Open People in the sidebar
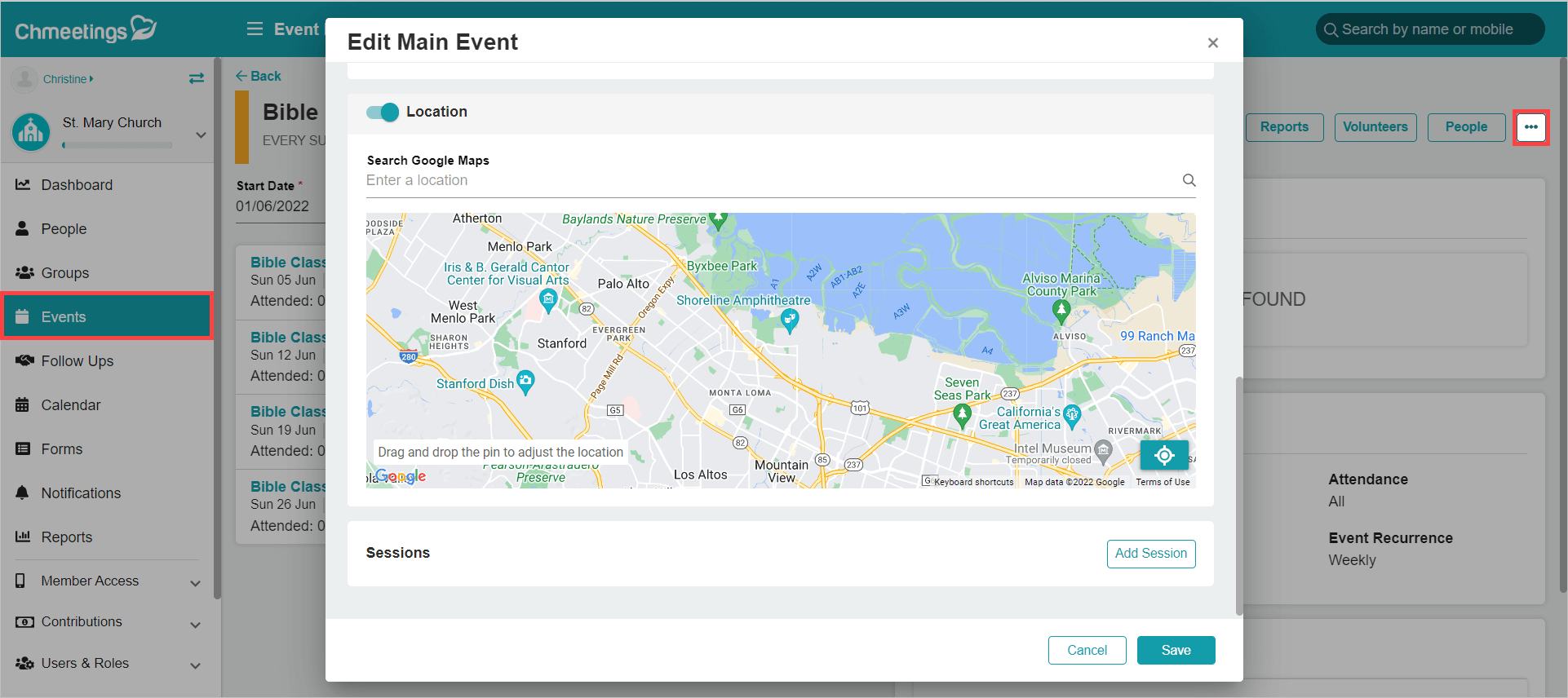1568x698 pixels. pyautogui.click(x=106, y=229)
